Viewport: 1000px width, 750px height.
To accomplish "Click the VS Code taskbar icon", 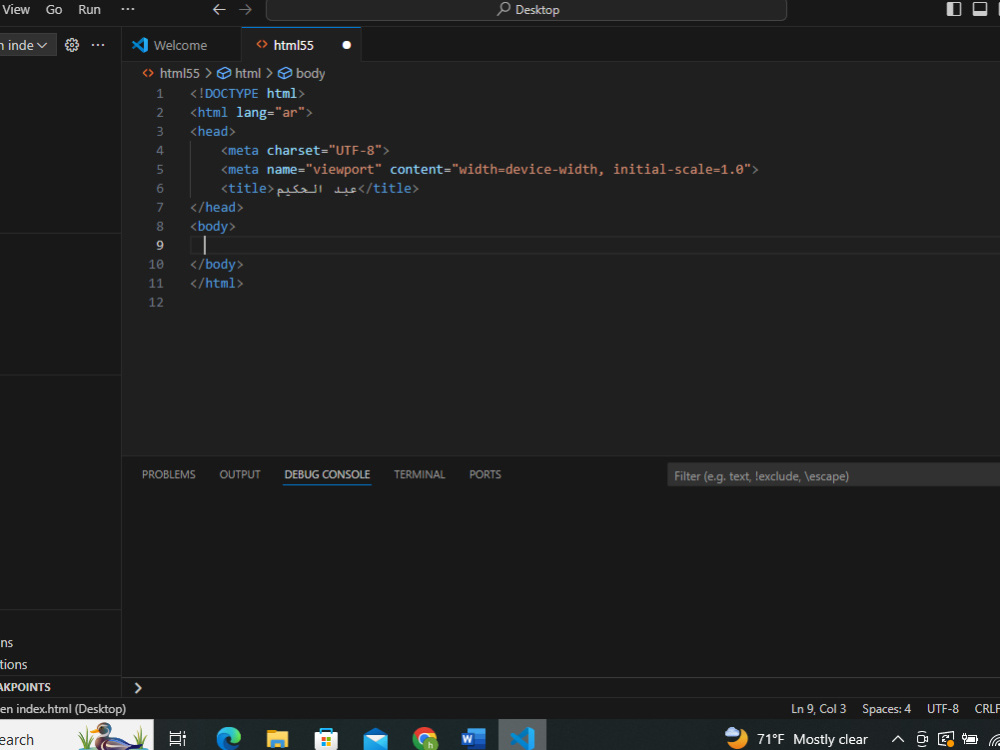I will (x=522, y=738).
